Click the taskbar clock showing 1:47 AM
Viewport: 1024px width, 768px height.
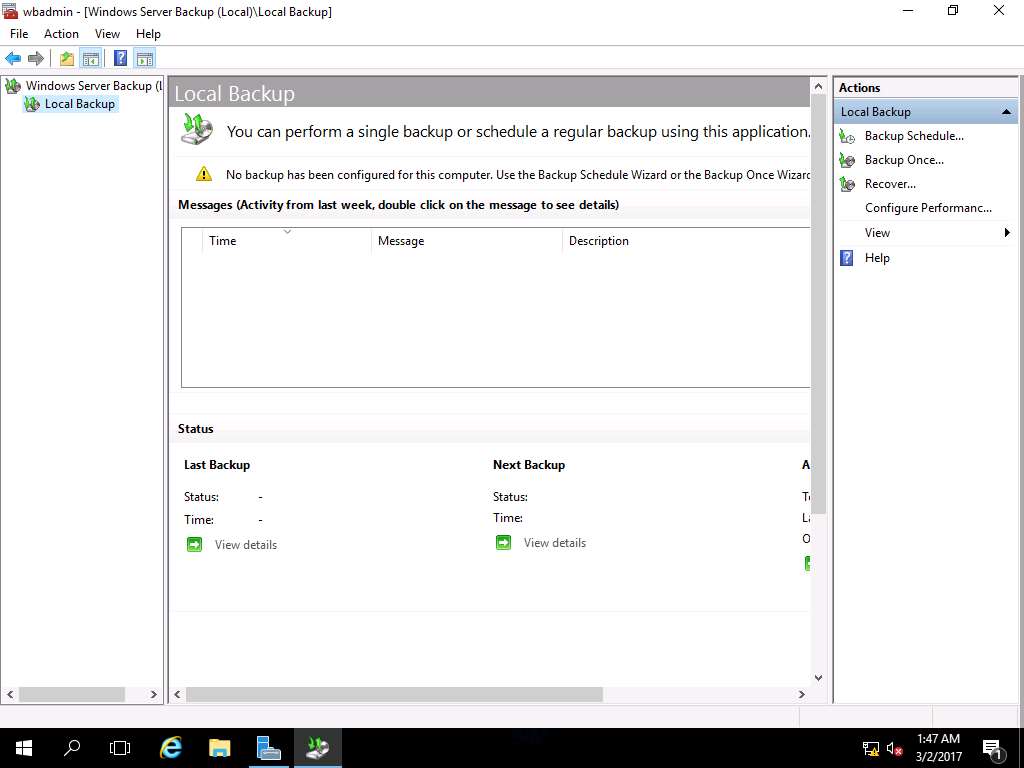[938, 748]
